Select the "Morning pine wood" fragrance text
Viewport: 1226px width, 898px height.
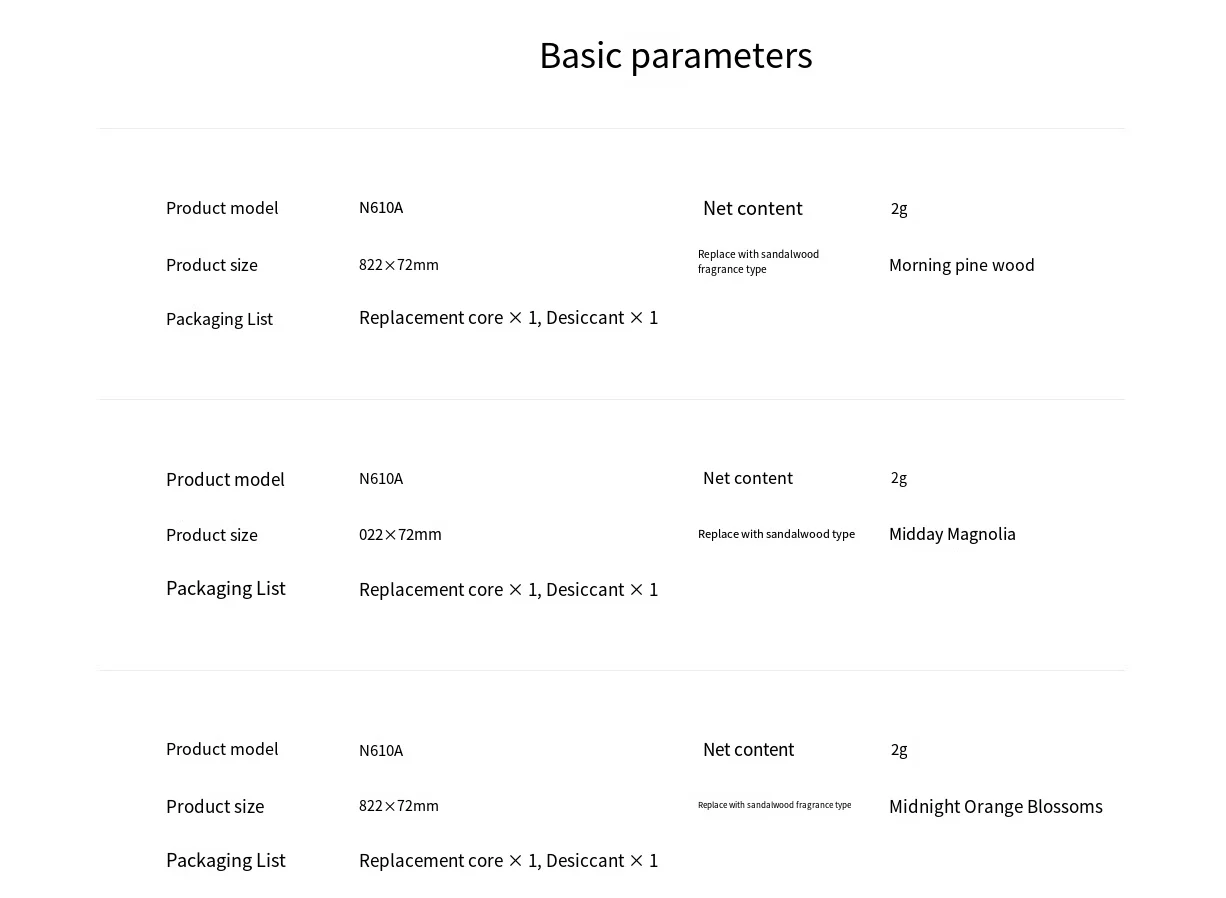point(961,265)
